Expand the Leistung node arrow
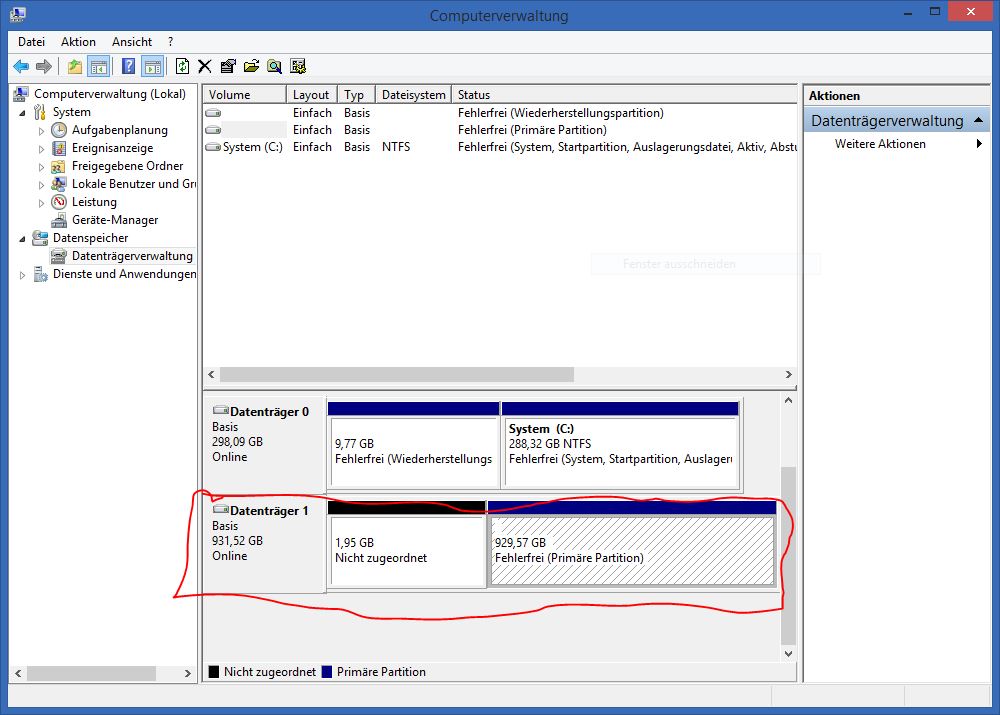Viewport: 1000px width, 715px height. tap(41, 203)
